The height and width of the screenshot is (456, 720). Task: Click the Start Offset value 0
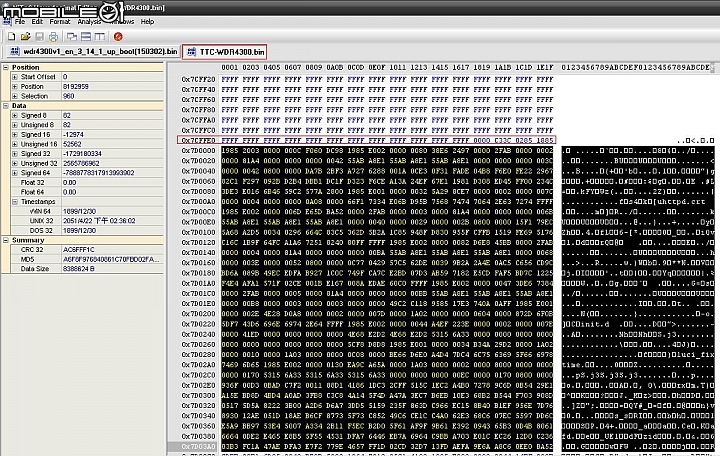[x=65, y=77]
